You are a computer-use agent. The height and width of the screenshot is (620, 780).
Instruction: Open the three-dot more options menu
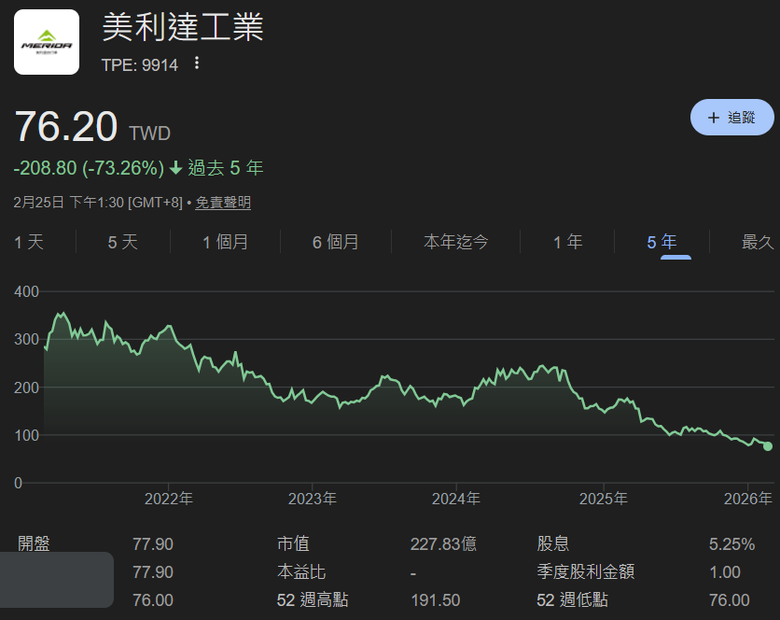[x=197, y=63]
